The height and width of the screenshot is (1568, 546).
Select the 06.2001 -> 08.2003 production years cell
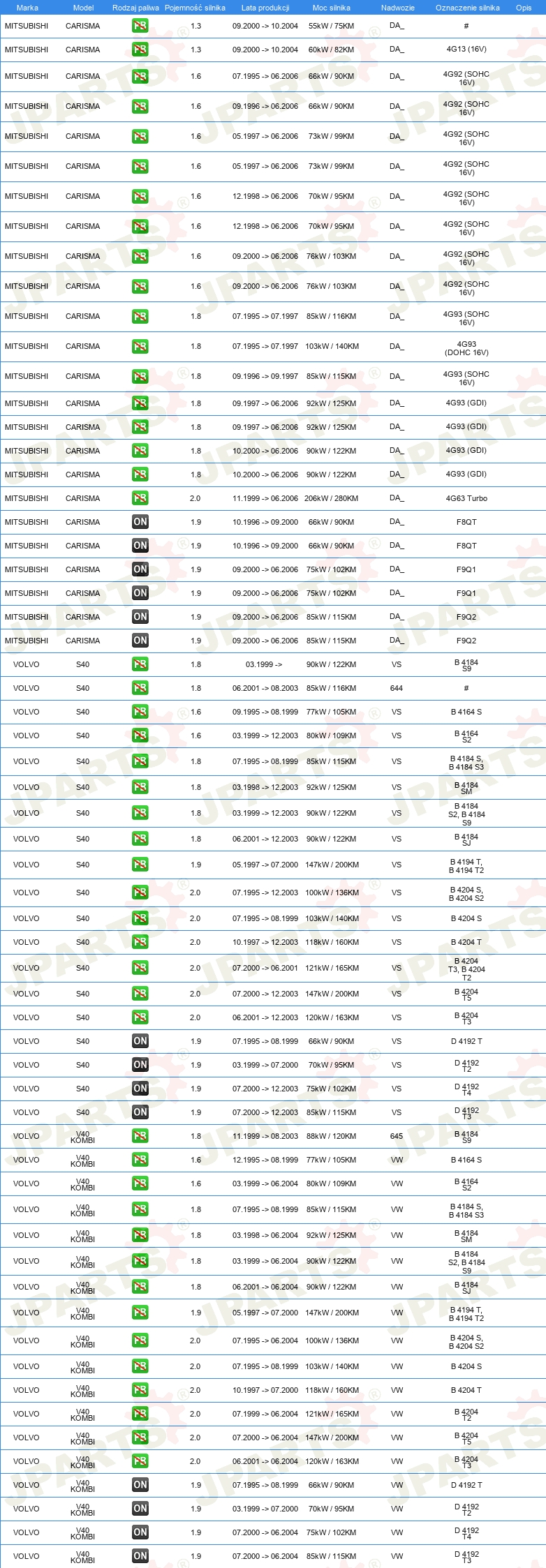click(265, 688)
